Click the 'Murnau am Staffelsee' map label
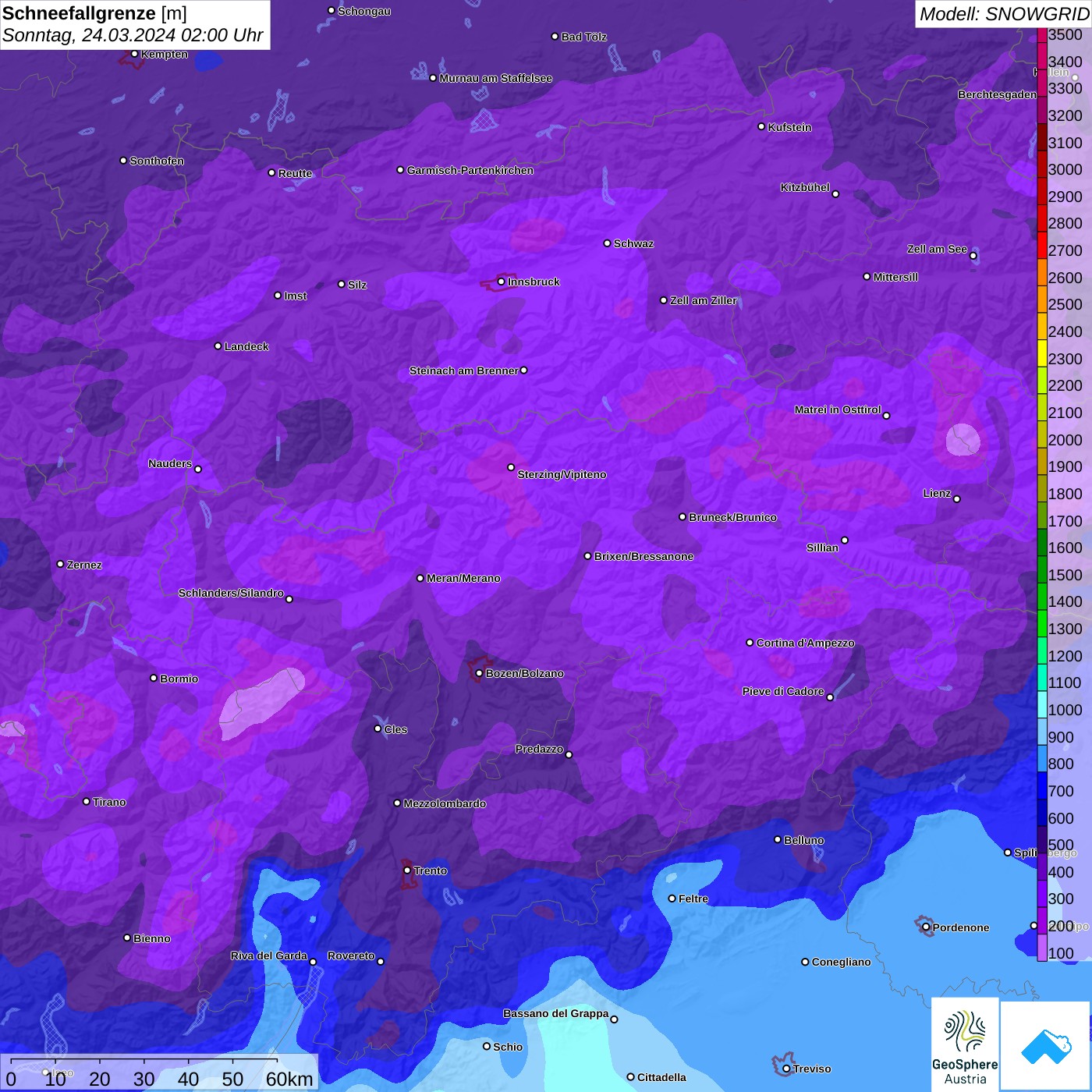 tap(495, 78)
